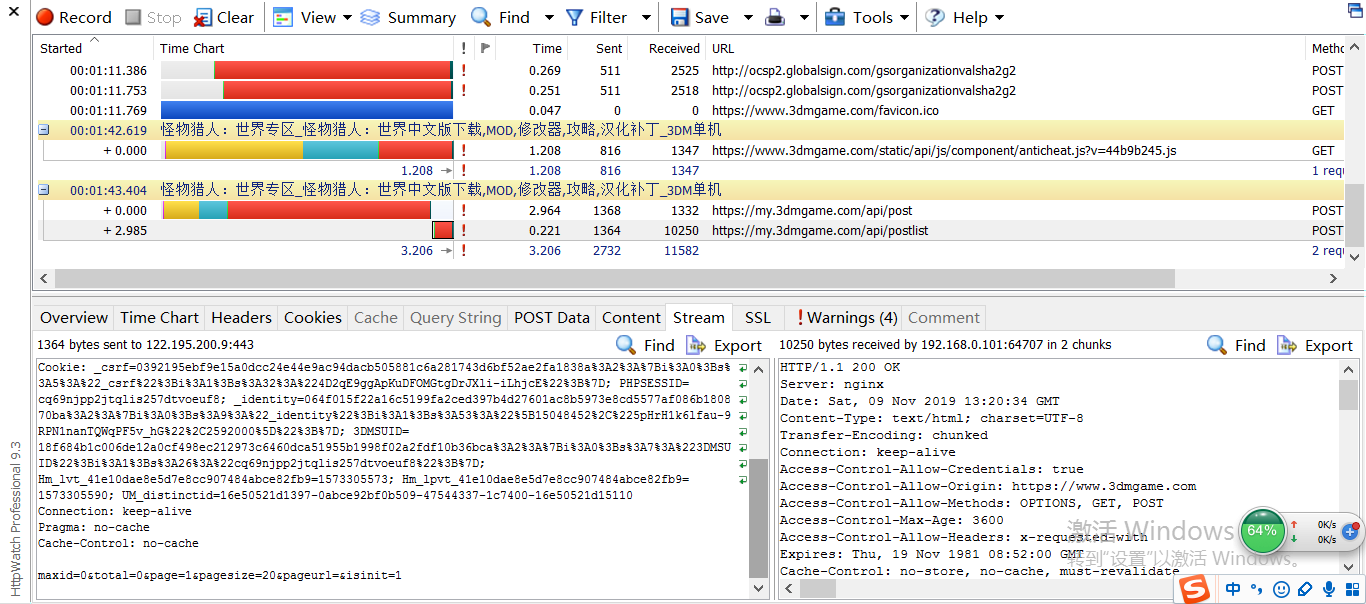Export the received response stream

pos(1314,345)
